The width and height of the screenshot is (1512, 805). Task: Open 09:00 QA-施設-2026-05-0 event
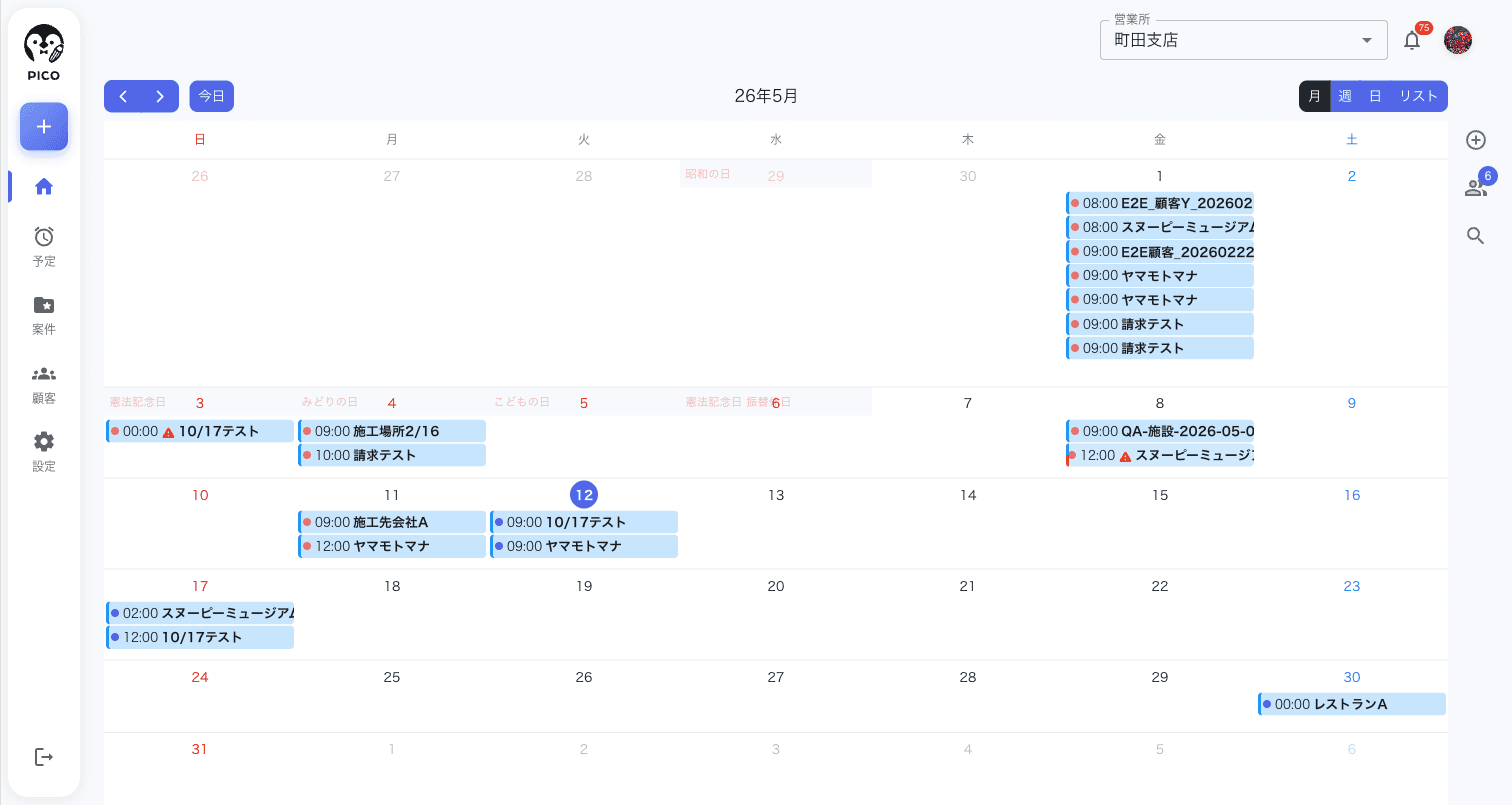click(x=1160, y=431)
